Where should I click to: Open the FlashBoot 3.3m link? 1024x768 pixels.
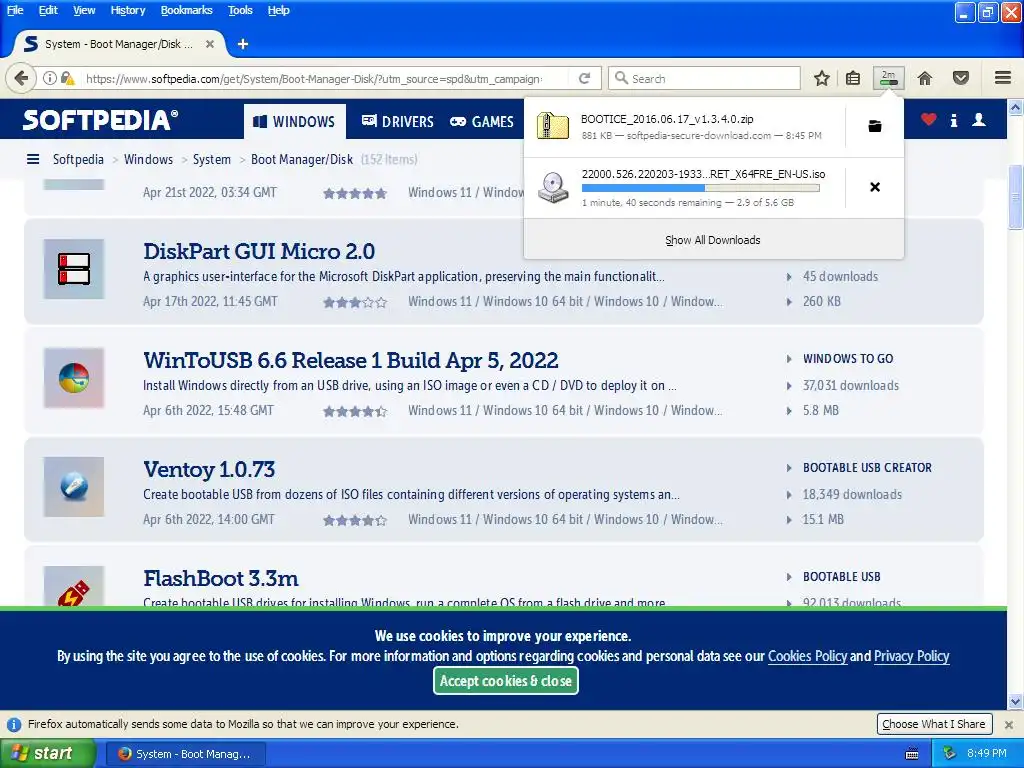pyautogui.click(x=221, y=578)
